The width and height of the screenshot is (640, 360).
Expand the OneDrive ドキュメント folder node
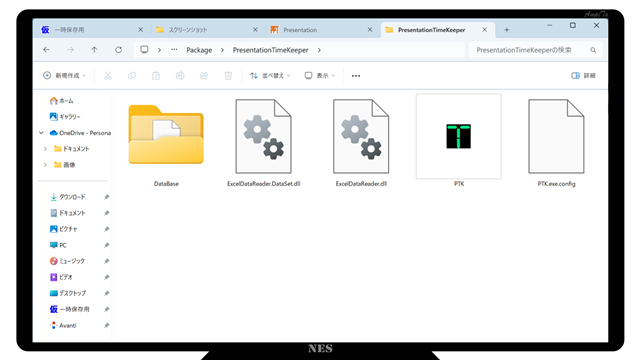(45, 149)
